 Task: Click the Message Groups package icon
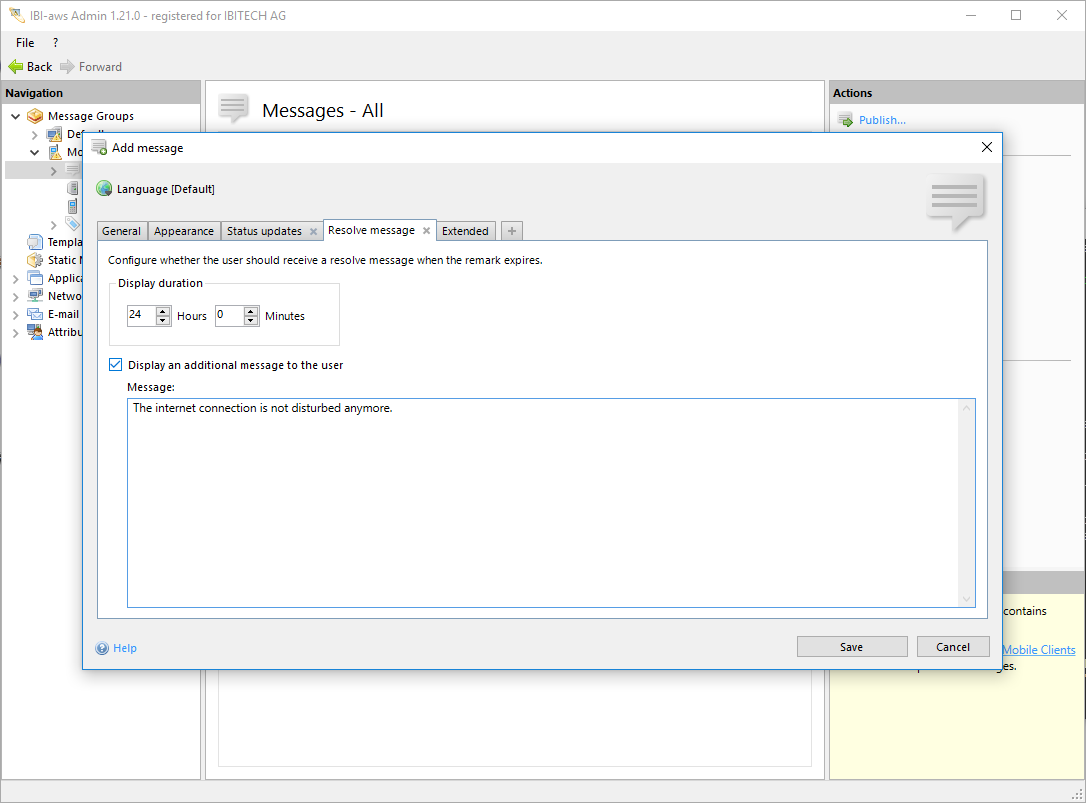point(35,116)
